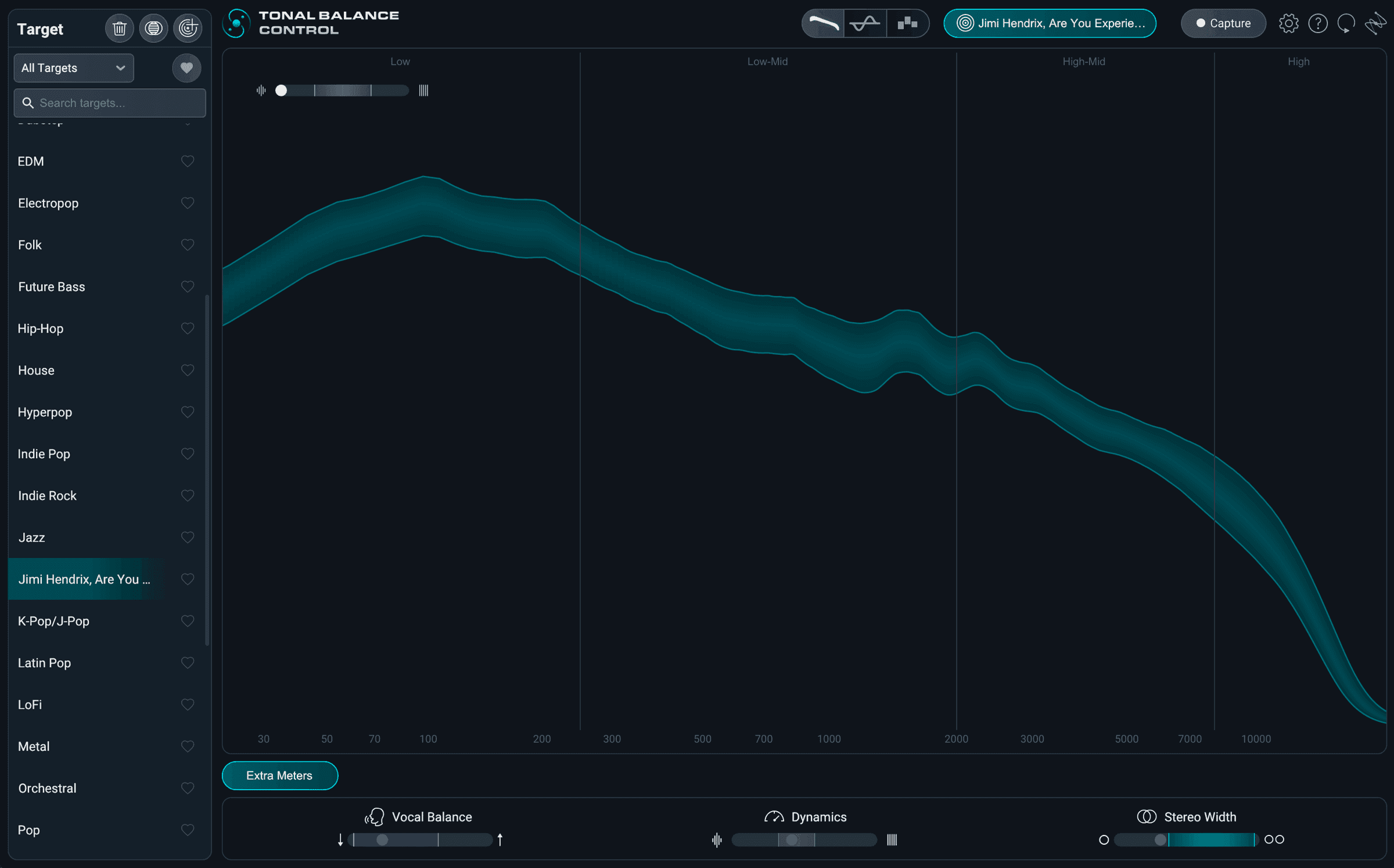Click the 1000 frequency axis label
This screenshot has width=1394, height=868.
point(829,739)
